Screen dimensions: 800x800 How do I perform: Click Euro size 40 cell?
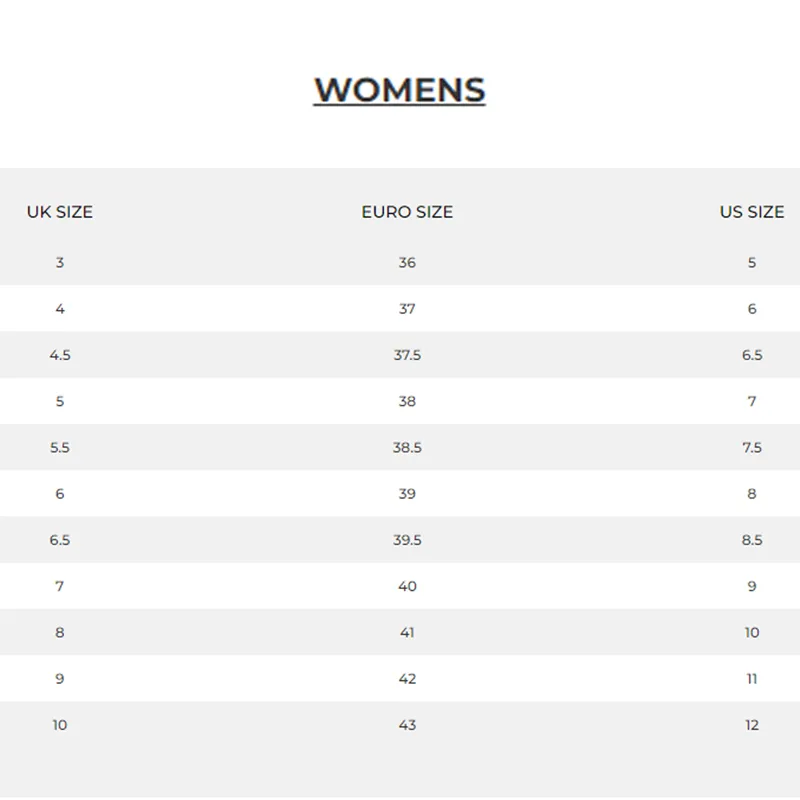[x=407, y=586]
